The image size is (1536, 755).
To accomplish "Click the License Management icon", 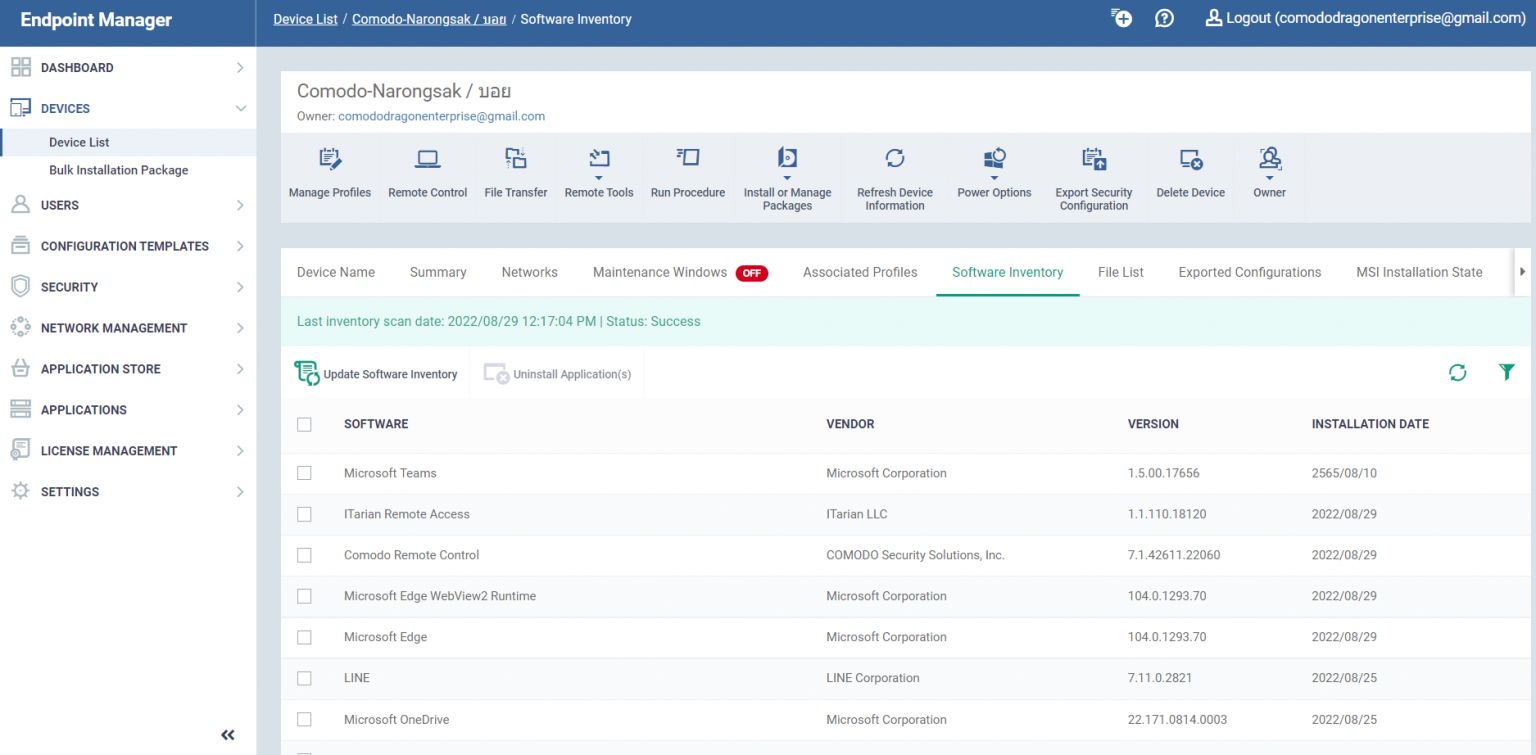I will [21, 451].
